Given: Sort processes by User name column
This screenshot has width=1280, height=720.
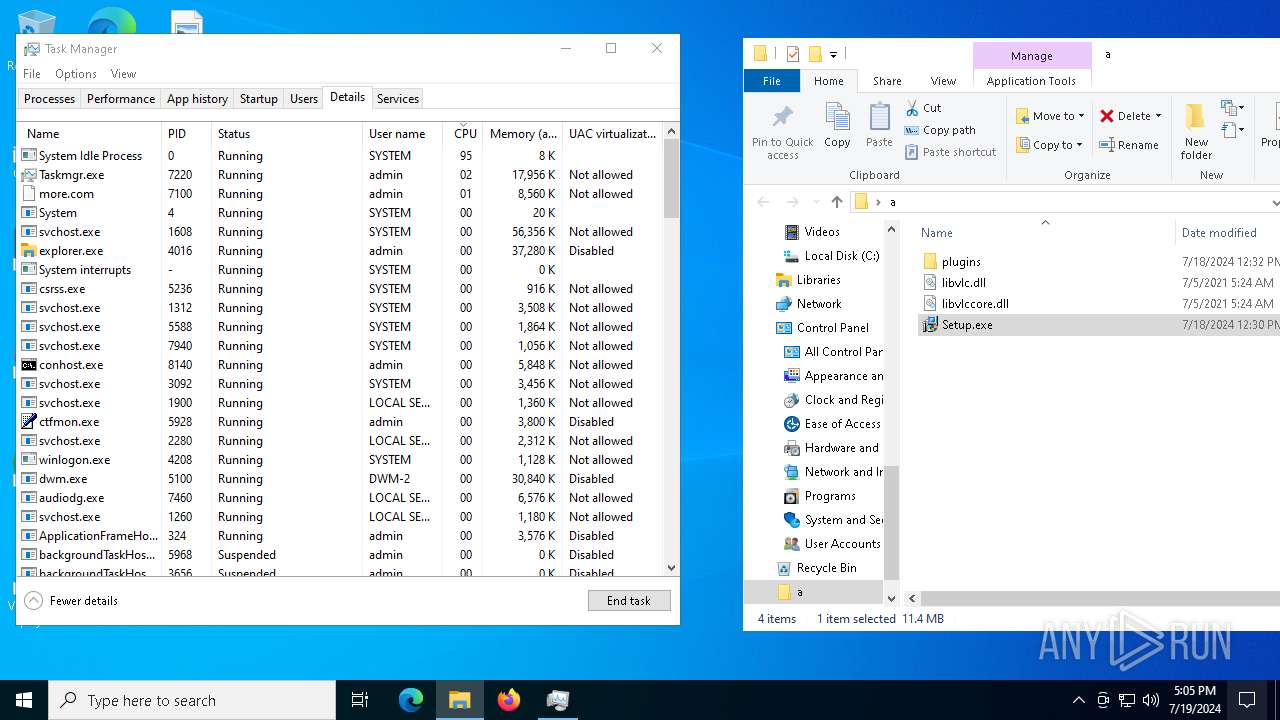Looking at the screenshot, I should point(402,133).
